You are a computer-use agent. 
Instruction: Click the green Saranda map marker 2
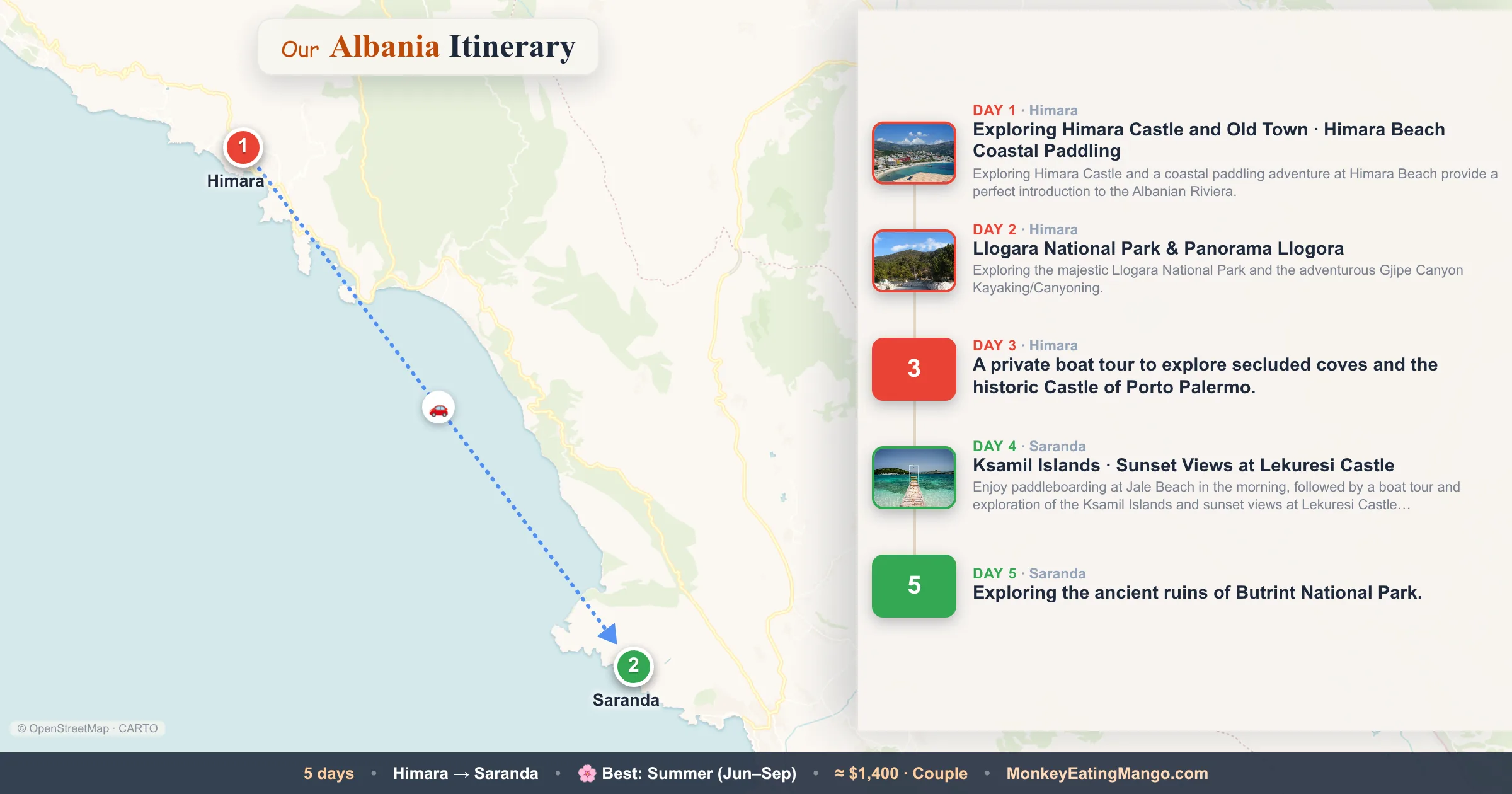click(633, 666)
